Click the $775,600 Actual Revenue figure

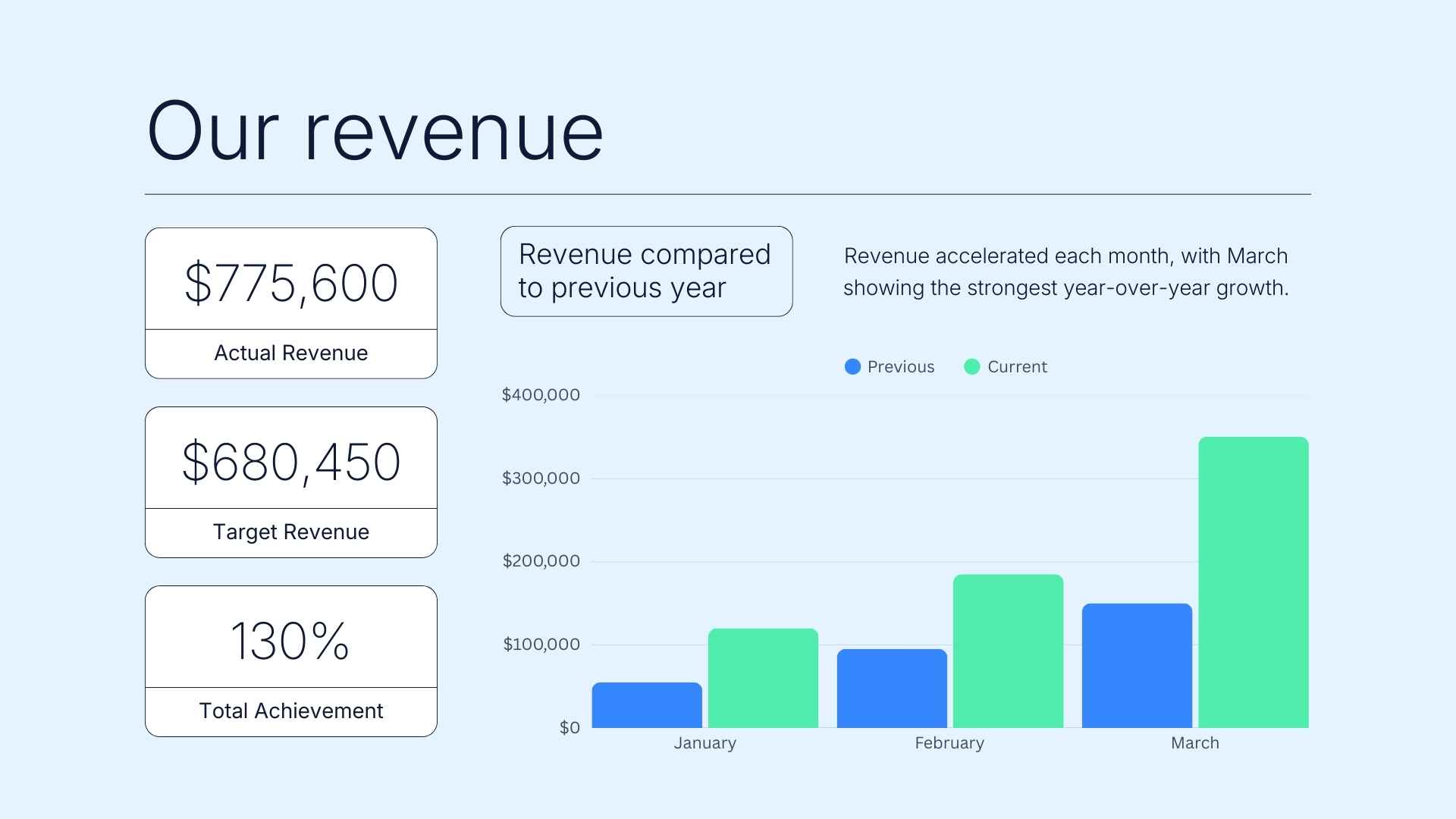click(x=290, y=282)
